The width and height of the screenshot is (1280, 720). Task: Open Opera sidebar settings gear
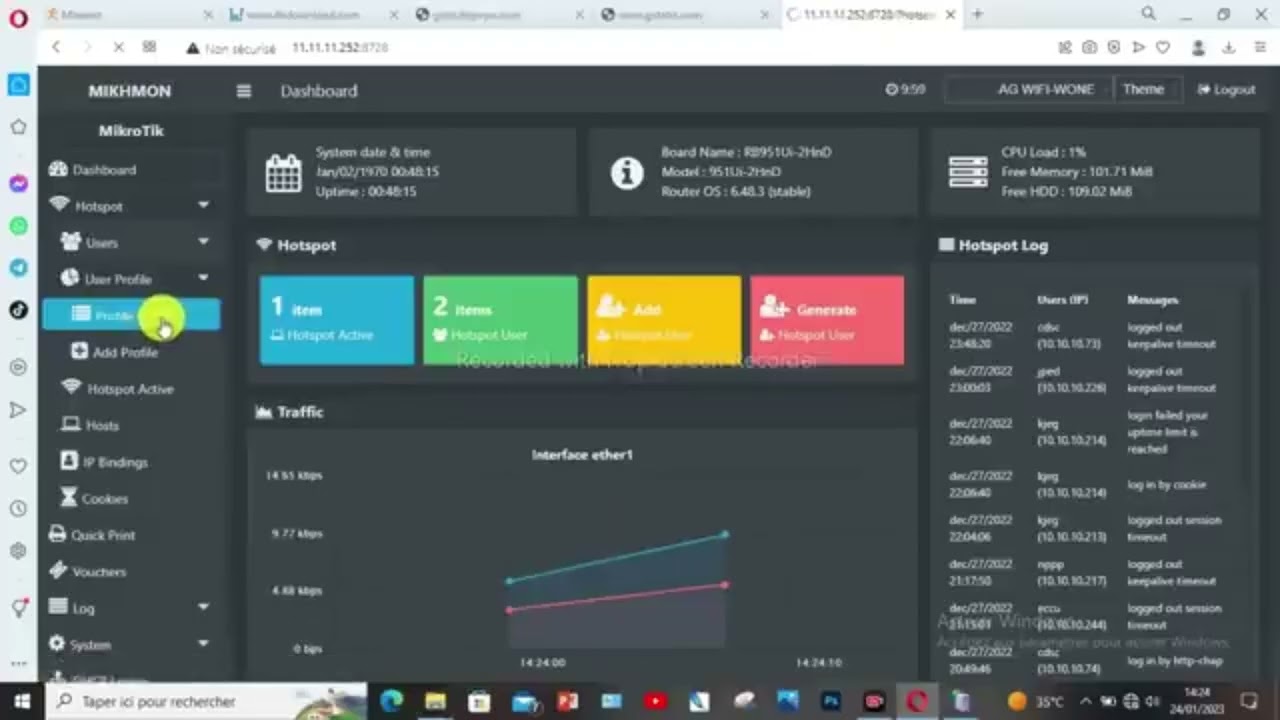click(x=18, y=551)
